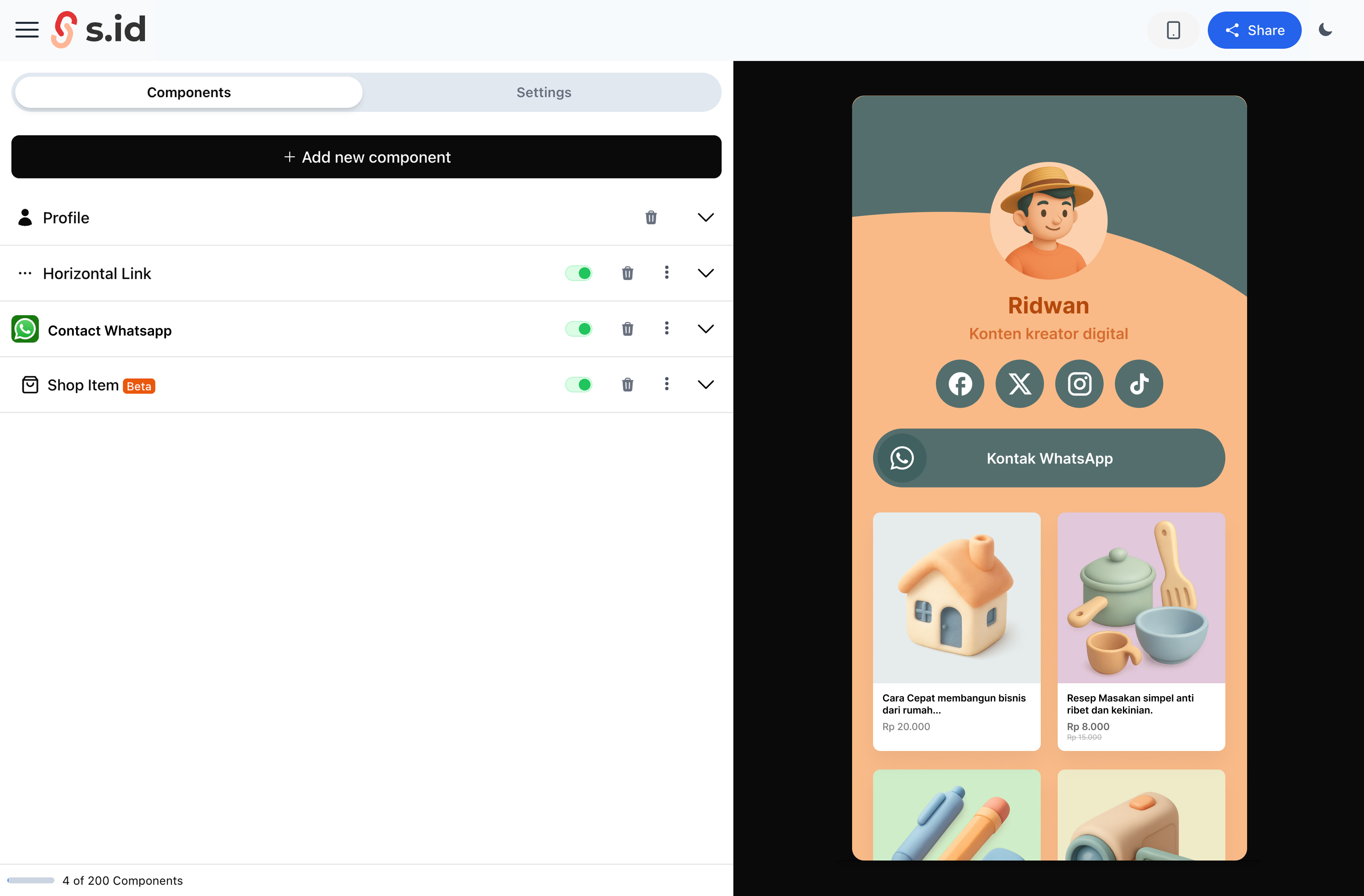Delete the Profile component
The width and height of the screenshot is (1364, 896).
651,218
